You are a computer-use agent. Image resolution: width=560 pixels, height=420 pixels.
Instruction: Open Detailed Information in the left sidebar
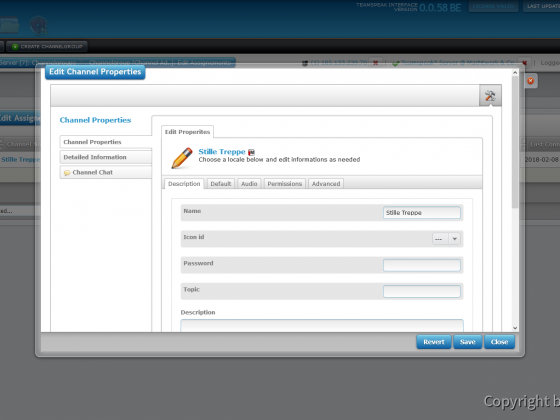pos(106,157)
